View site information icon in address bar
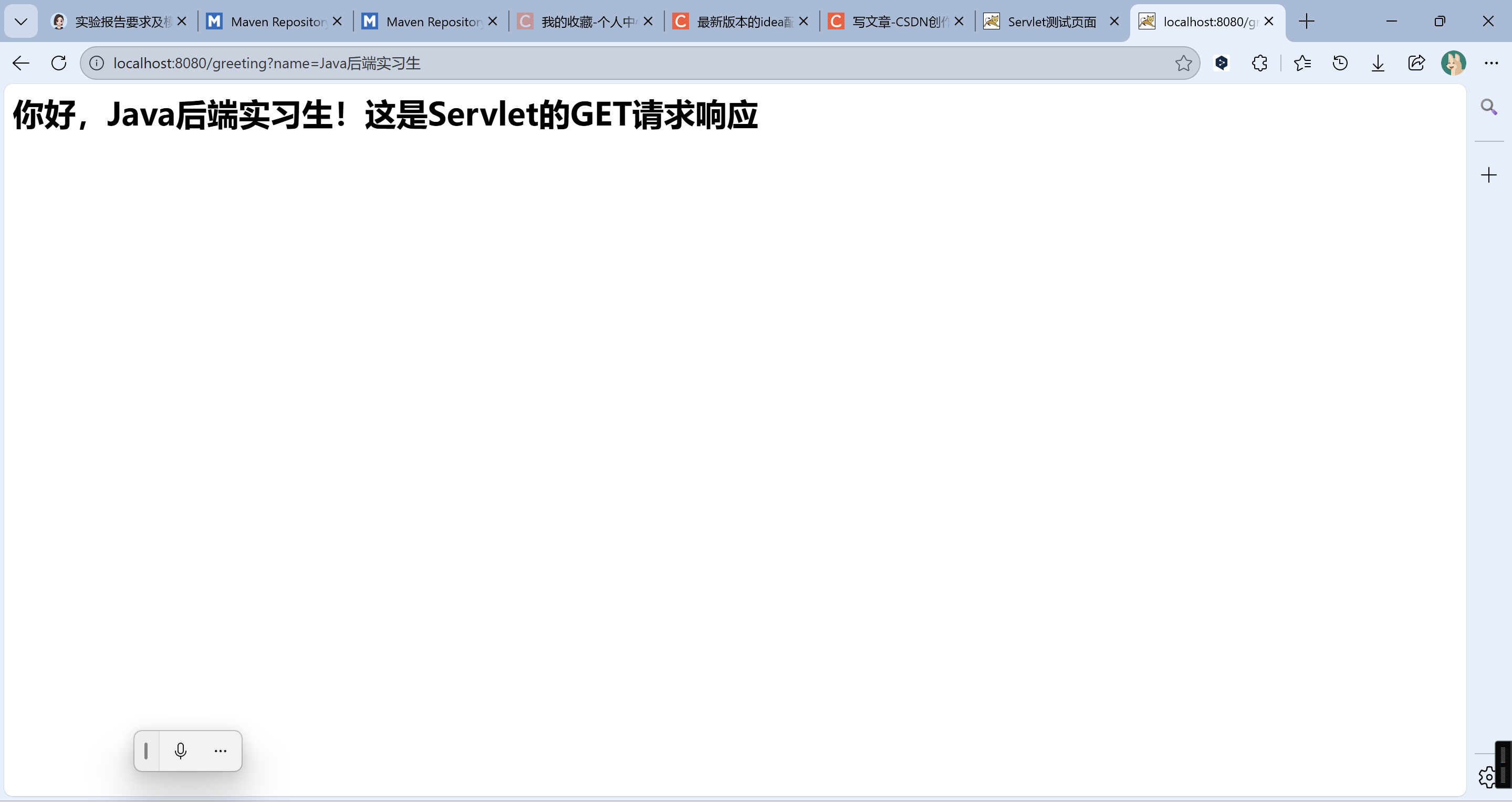 pos(97,63)
